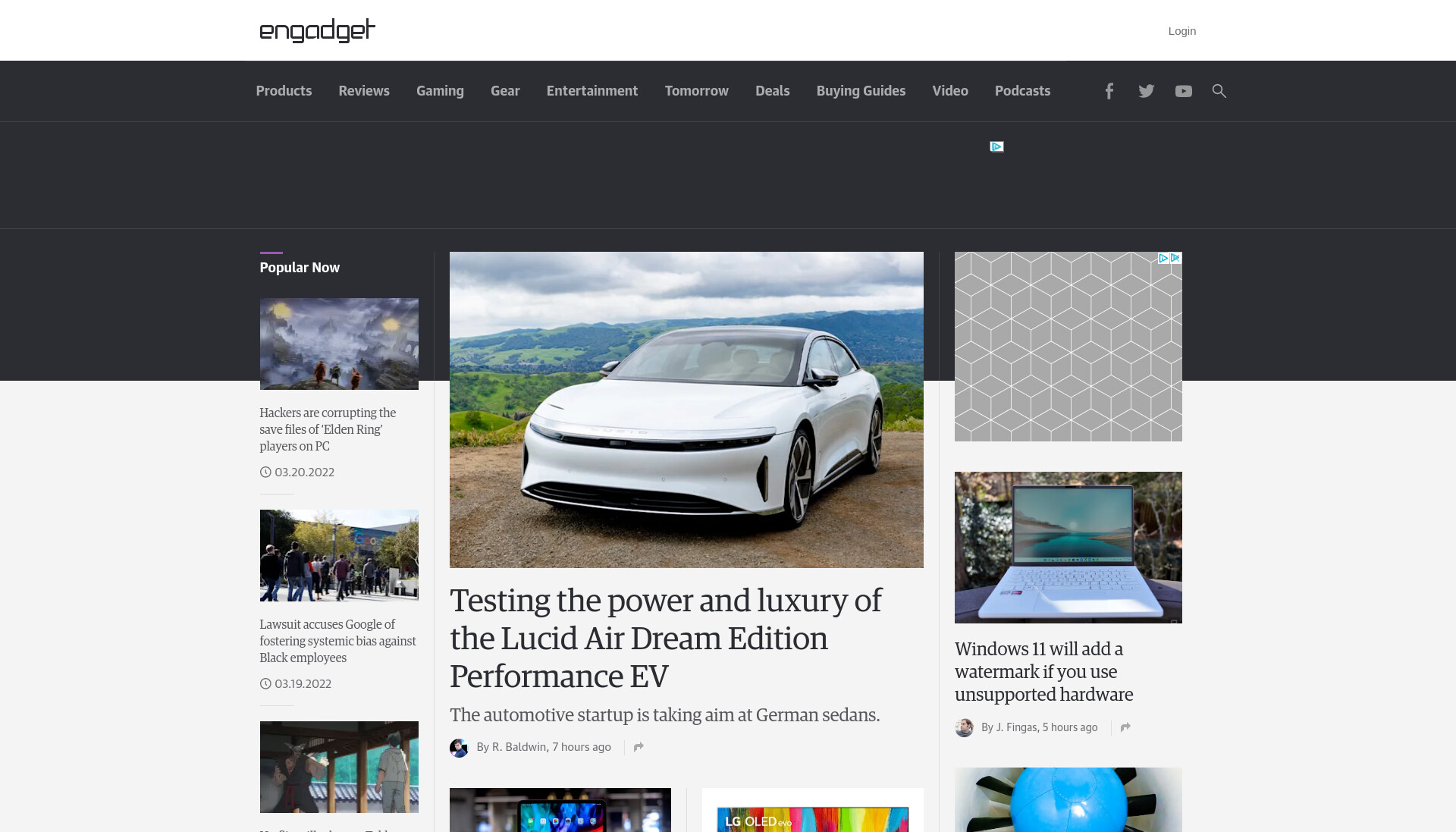Click the Popular Now heading
The image size is (1456, 832).
click(300, 268)
